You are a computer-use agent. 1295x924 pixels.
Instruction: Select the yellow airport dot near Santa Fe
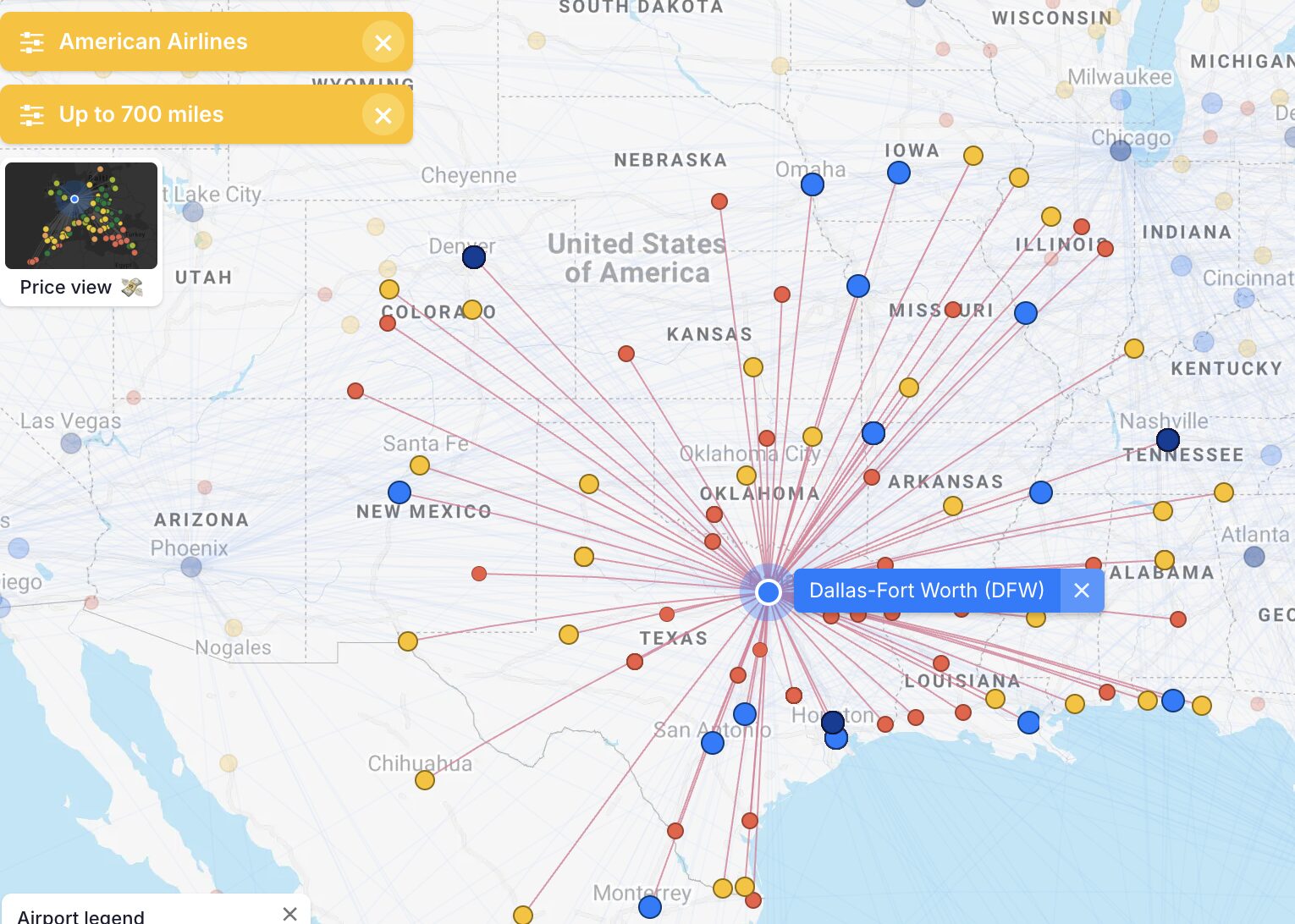[x=419, y=464]
